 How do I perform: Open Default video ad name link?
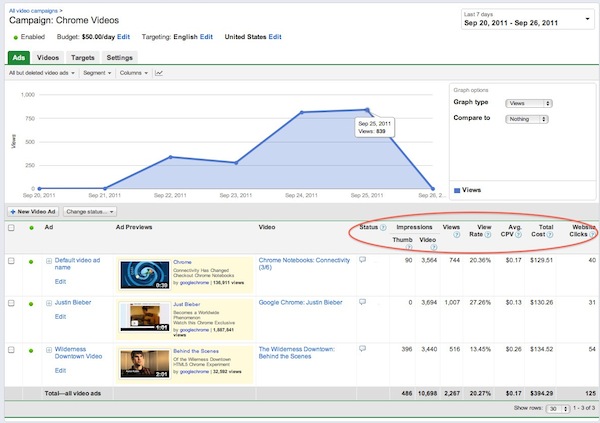77,264
